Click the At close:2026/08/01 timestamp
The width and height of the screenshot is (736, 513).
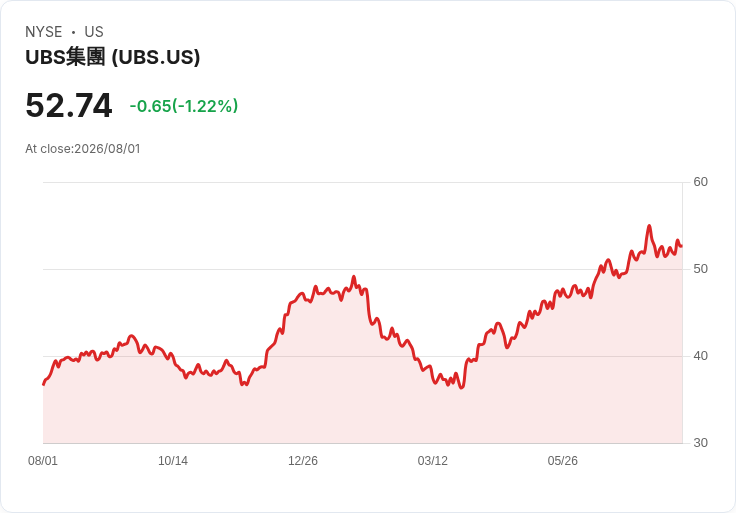tap(83, 149)
